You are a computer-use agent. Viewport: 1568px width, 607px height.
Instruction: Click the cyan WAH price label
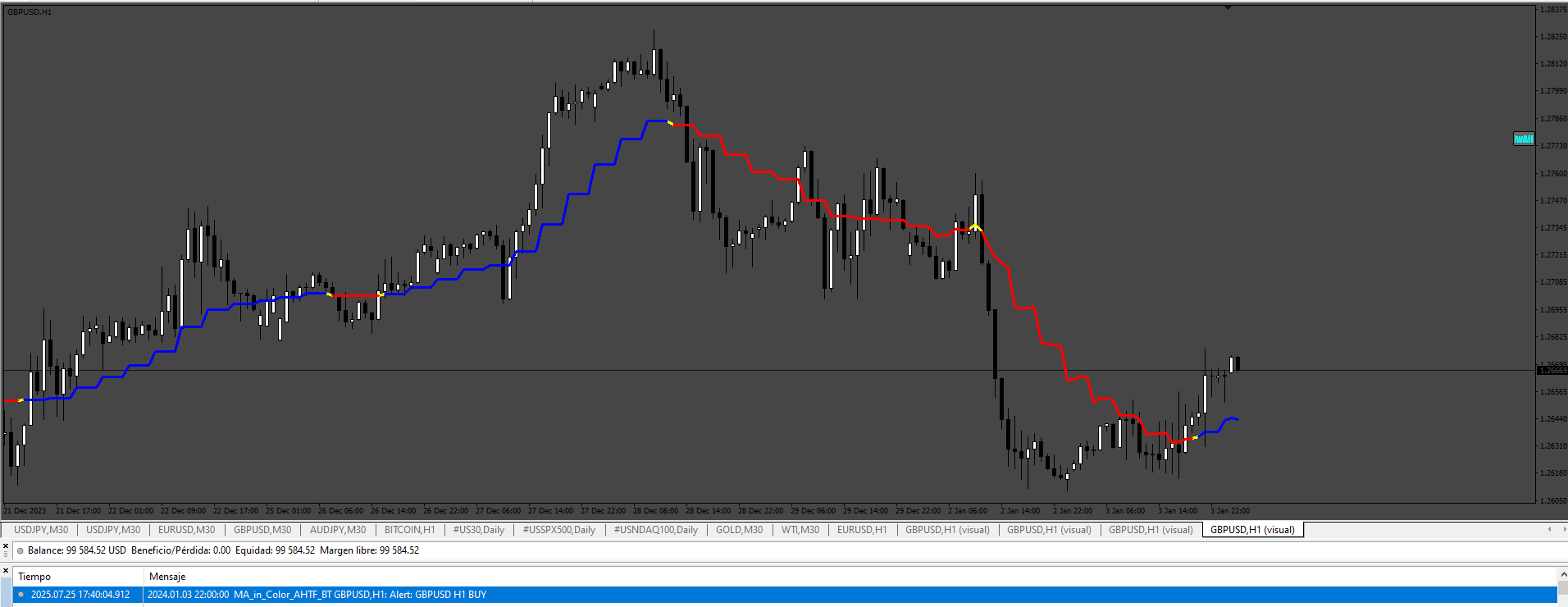pyautogui.click(x=1523, y=139)
